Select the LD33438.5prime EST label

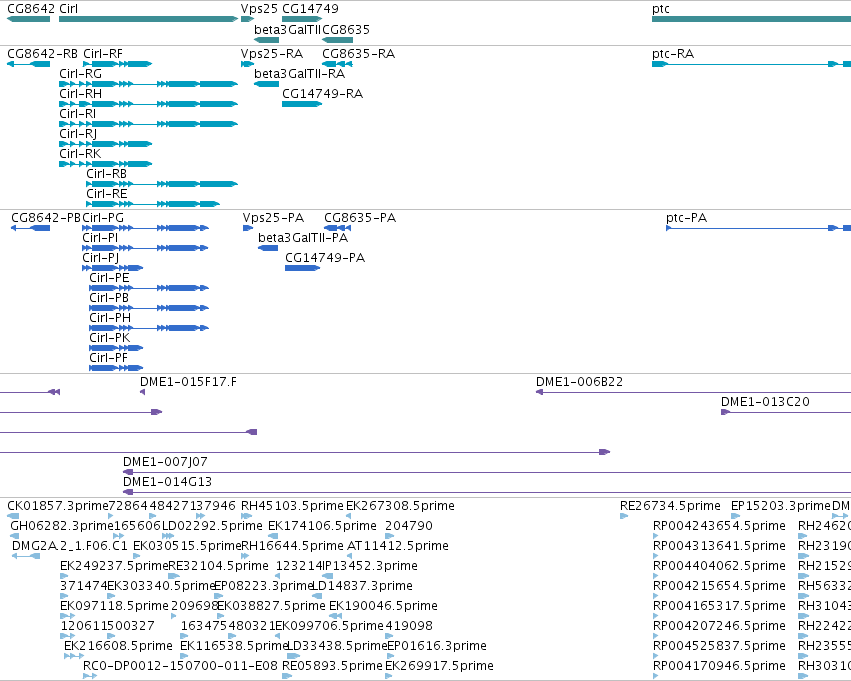click(x=336, y=646)
